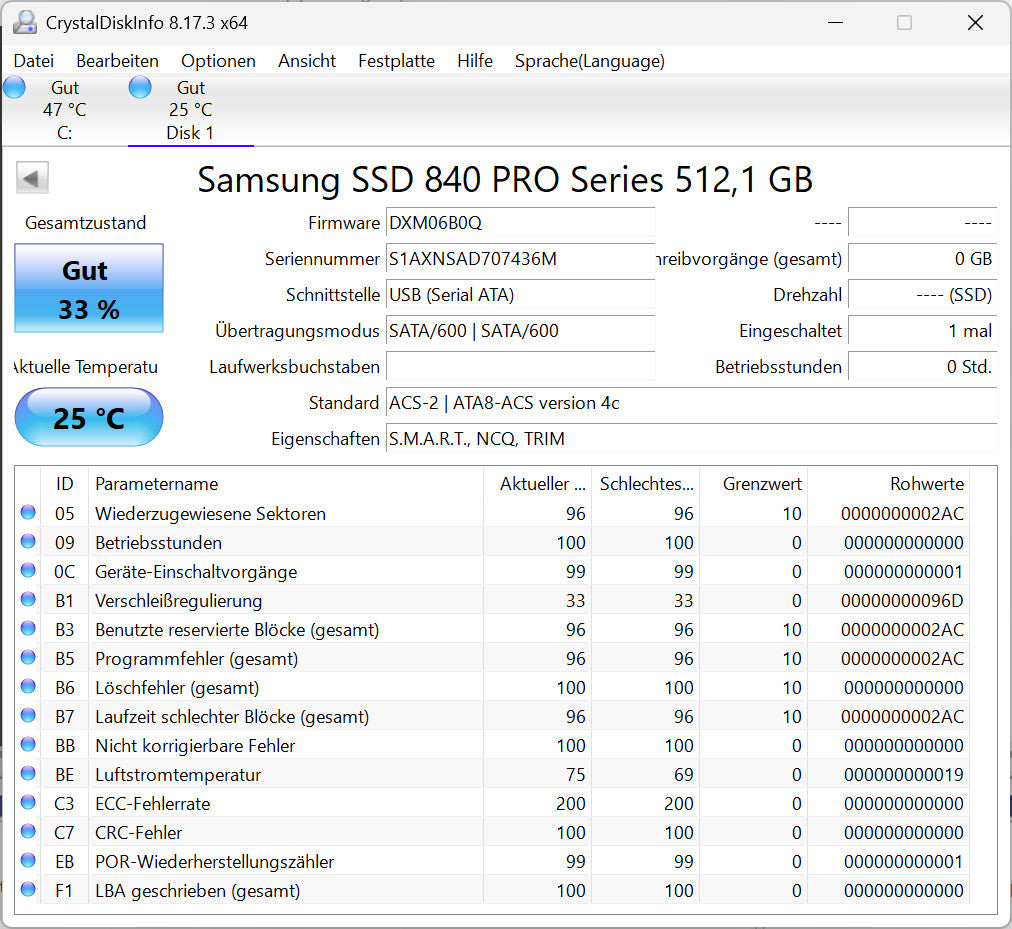Switch to the C: drive tab
Viewport: 1012px width, 929px height.
[x=64, y=110]
